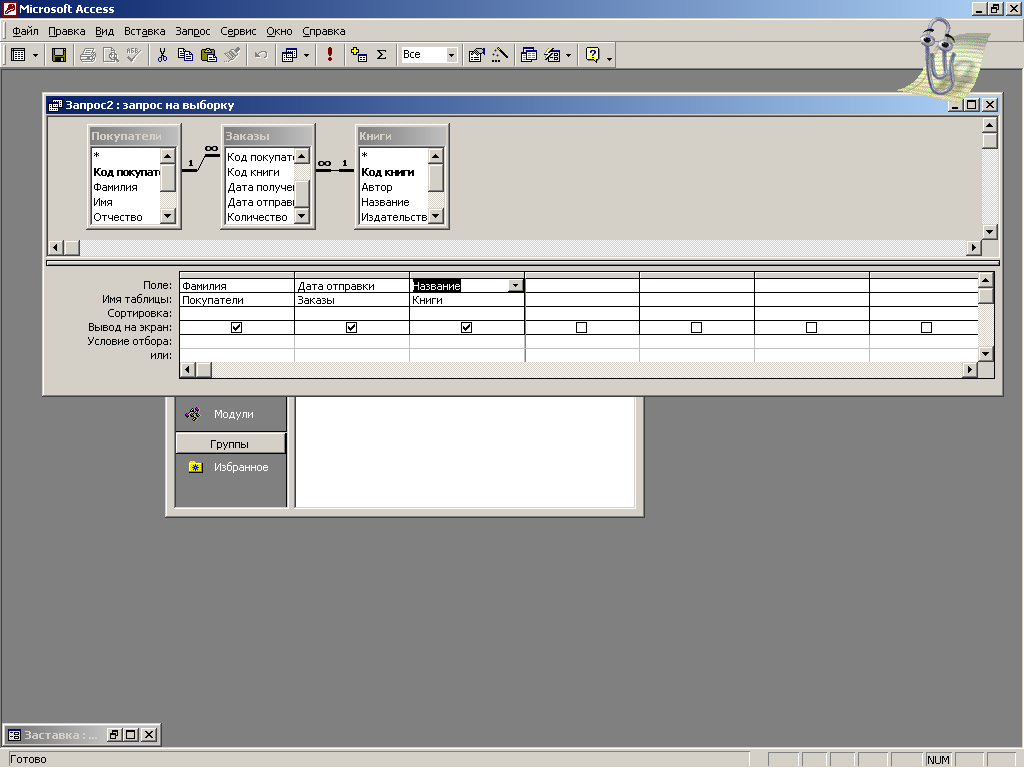Image resolution: width=1024 pixels, height=768 pixels.
Task: Open the Вставка menu
Action: [144, 31]
